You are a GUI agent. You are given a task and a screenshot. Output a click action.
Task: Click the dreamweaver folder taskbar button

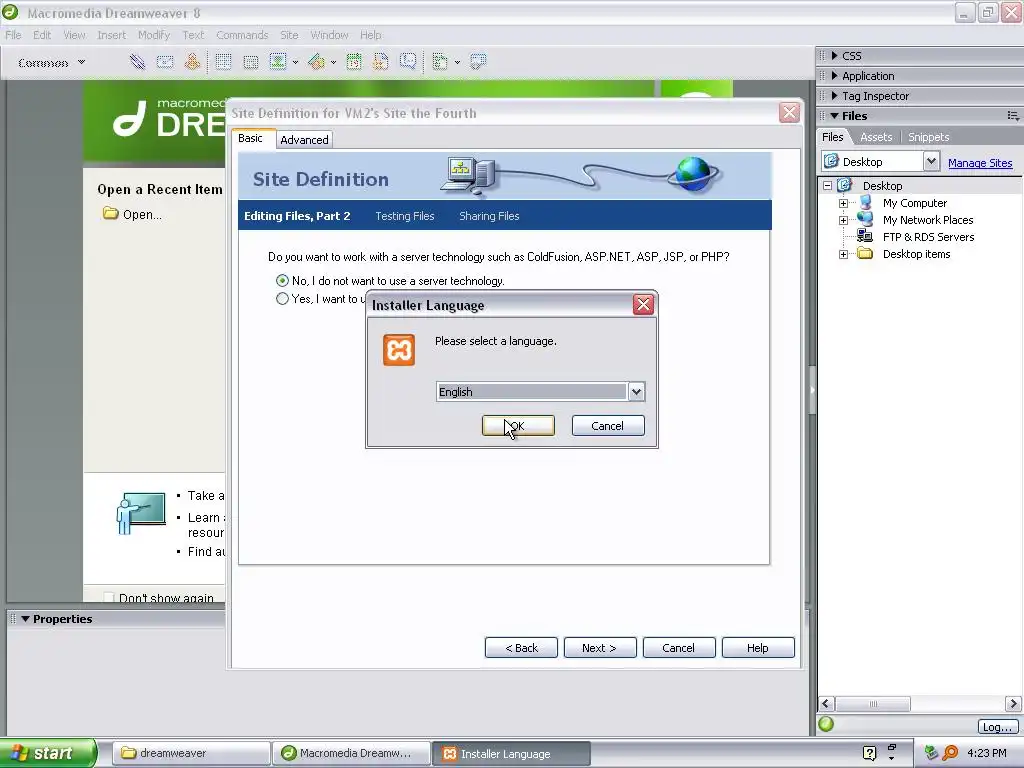click(191, 753)
